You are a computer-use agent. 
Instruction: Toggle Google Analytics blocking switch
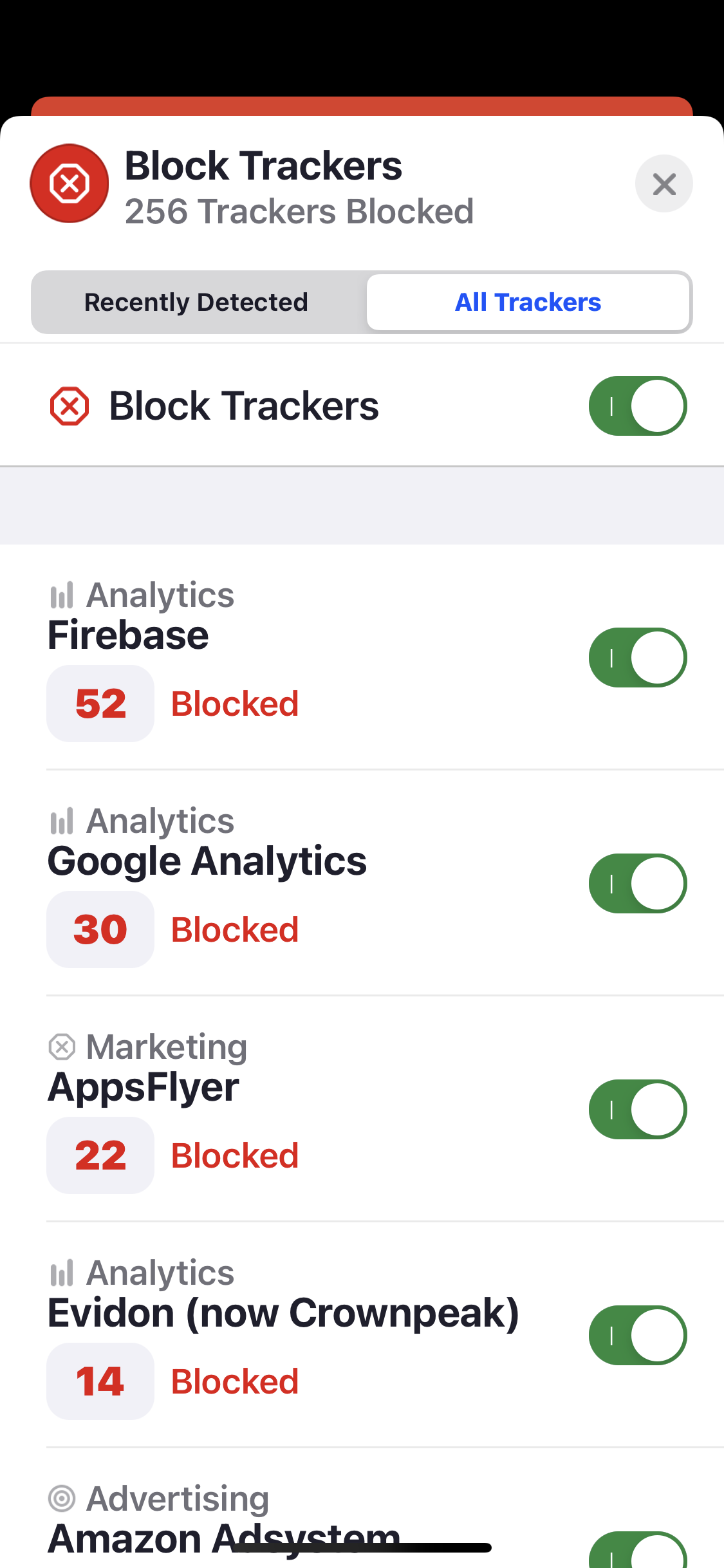click(637, 883)
